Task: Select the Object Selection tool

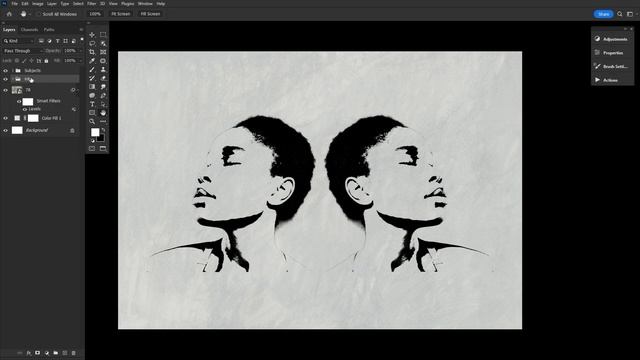Action: coord(103,43)
